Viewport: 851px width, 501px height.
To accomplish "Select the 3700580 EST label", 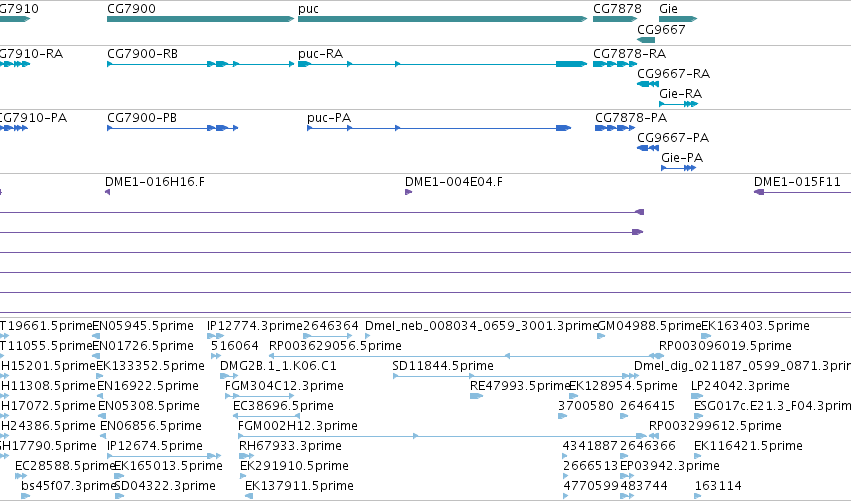I will point(586,406).
